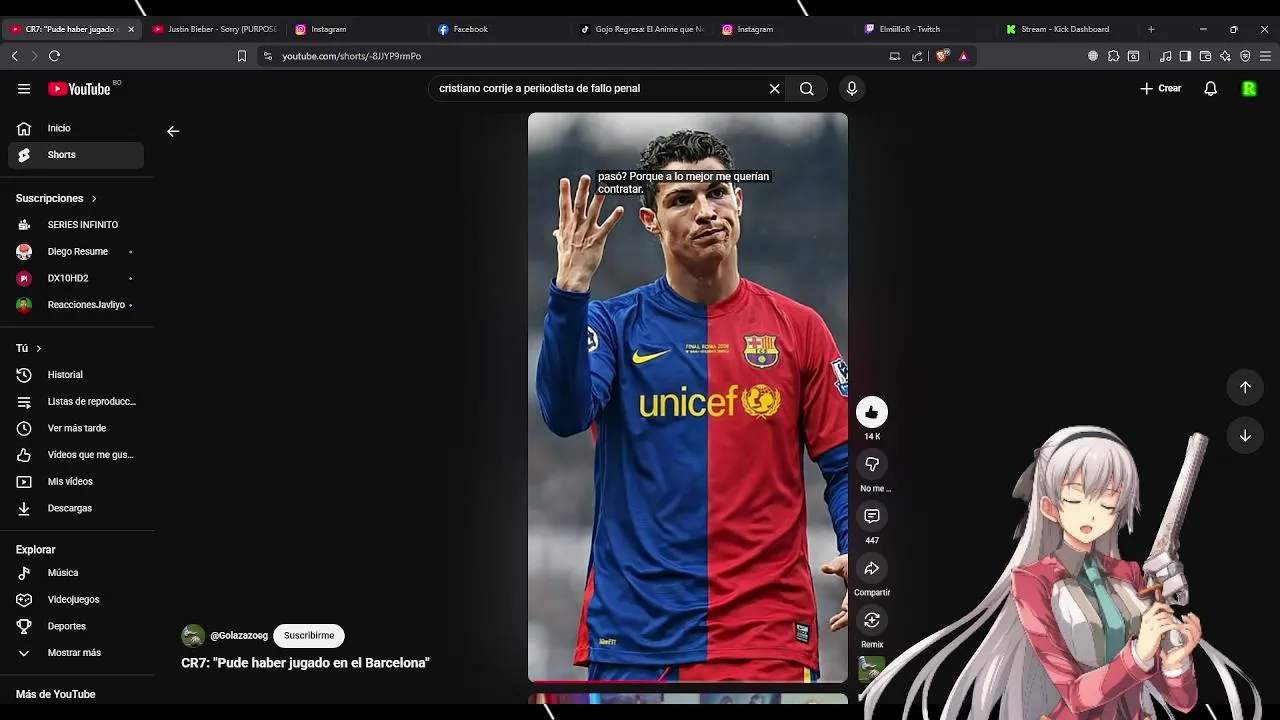Open Videos que me gustan
Screen dimensions: 1280x720
pos(76,455)
